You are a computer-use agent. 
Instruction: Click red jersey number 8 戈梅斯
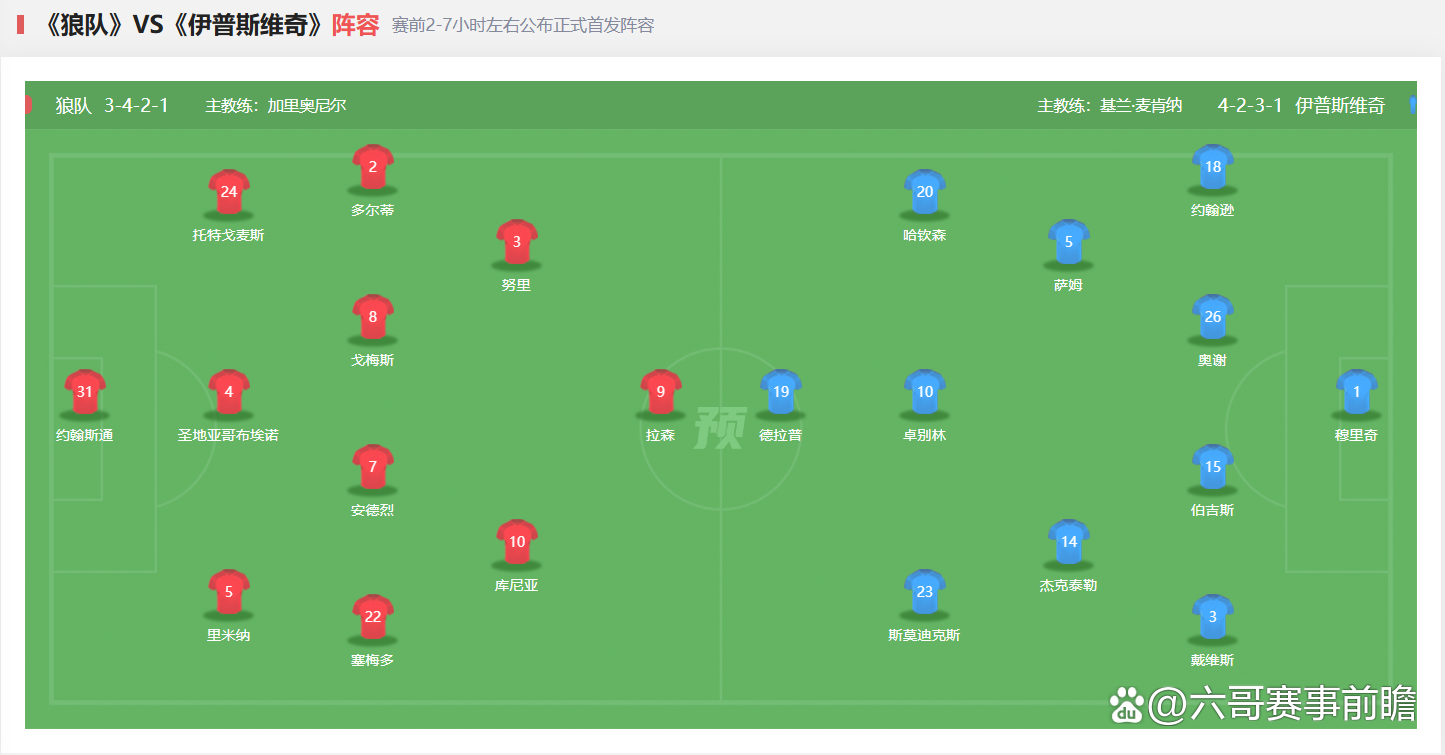coord(373,317)
